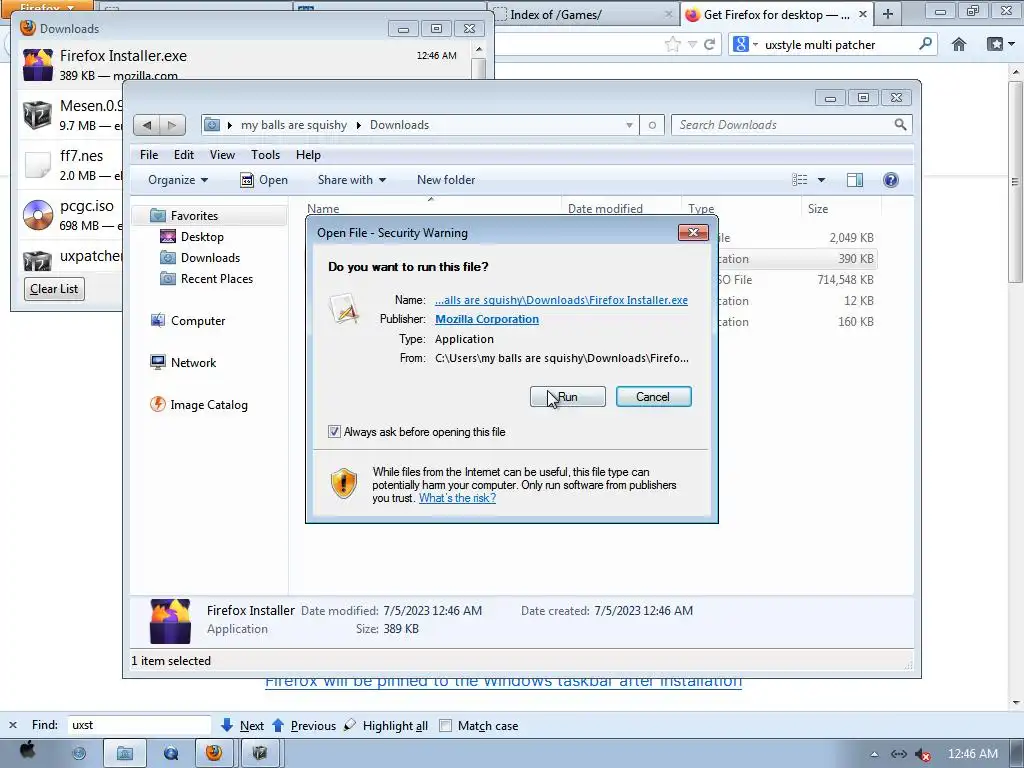Toggle Highlight all in find bar
The image size is (1024, 768).
click(387, 726)
